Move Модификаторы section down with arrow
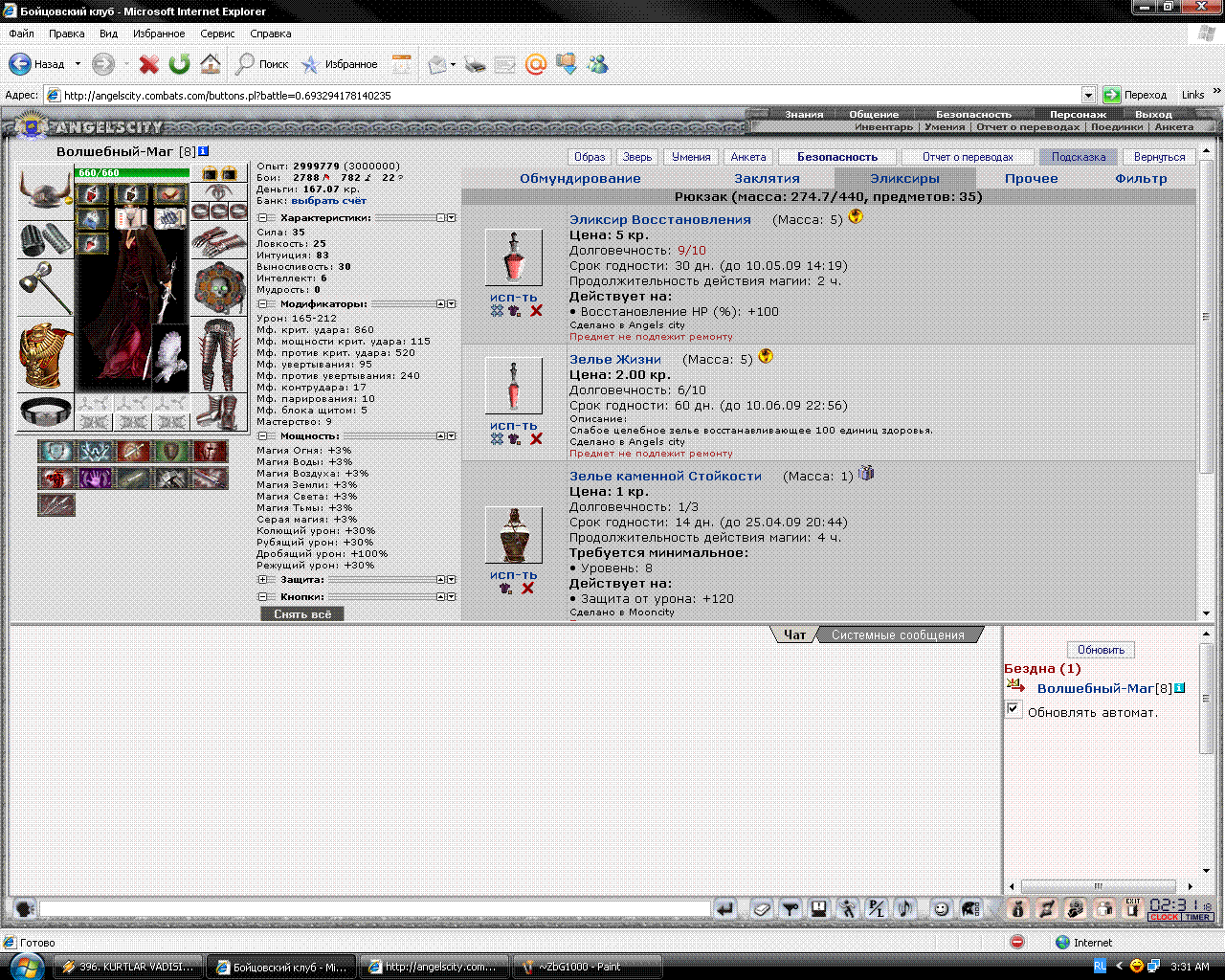1225x980 pixels. click(452, 304)
